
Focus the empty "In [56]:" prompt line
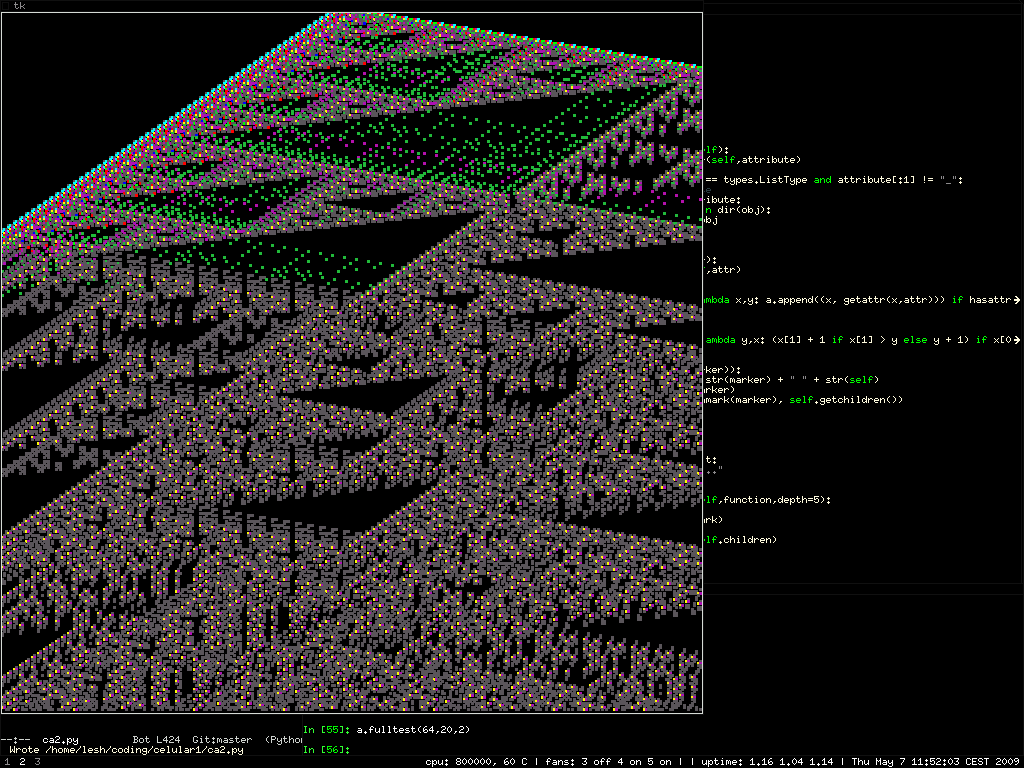(327, 750)
